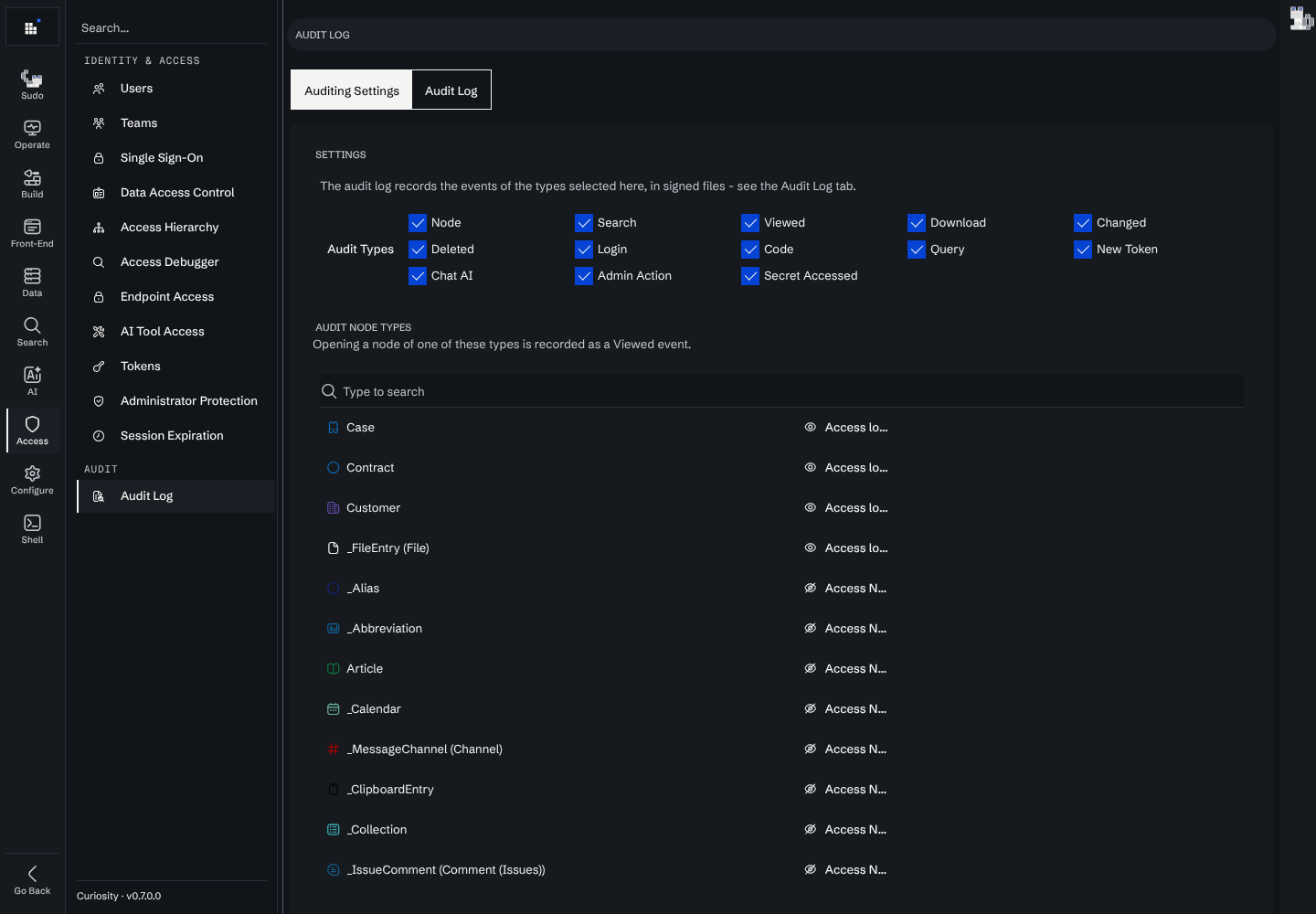This screenshot has height=914, width=1316.
Task: Enable access logging eye for _Alias
Action: [x=810, y=588]
